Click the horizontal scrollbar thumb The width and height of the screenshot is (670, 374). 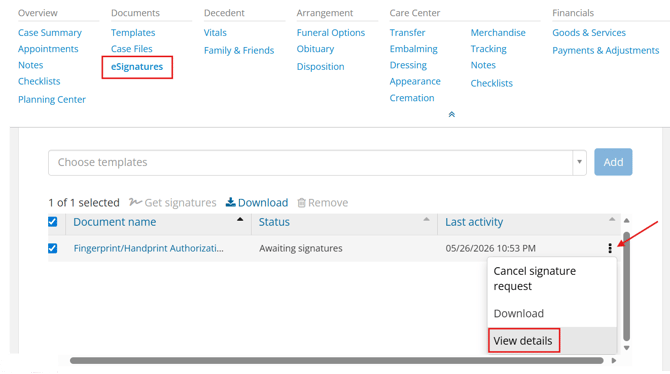coord(337,361)
